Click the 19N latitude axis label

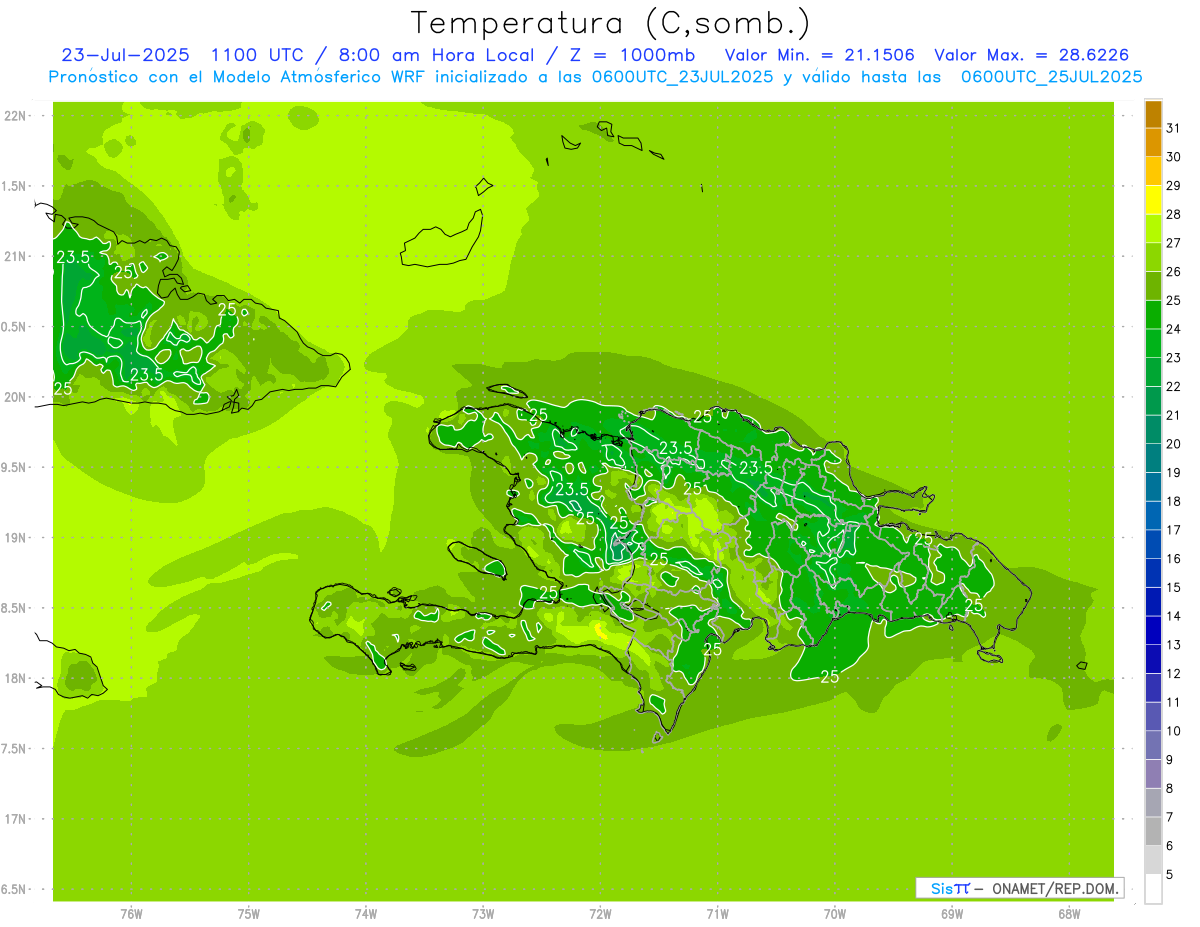15,538
